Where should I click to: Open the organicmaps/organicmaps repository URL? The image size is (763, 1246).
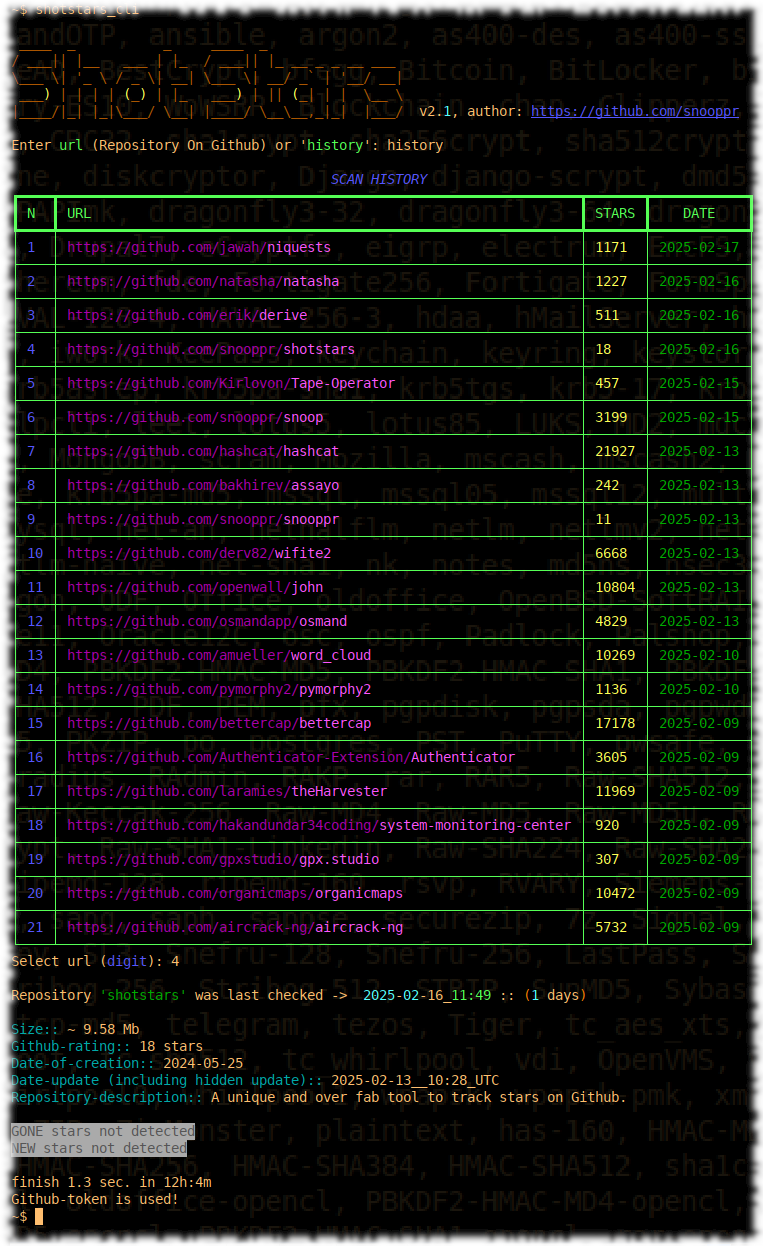234,893
